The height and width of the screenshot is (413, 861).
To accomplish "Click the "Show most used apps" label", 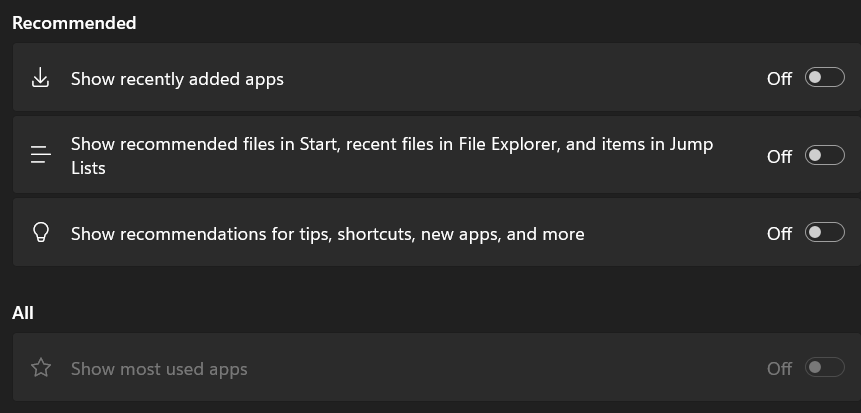I will (x=159, y=369).
